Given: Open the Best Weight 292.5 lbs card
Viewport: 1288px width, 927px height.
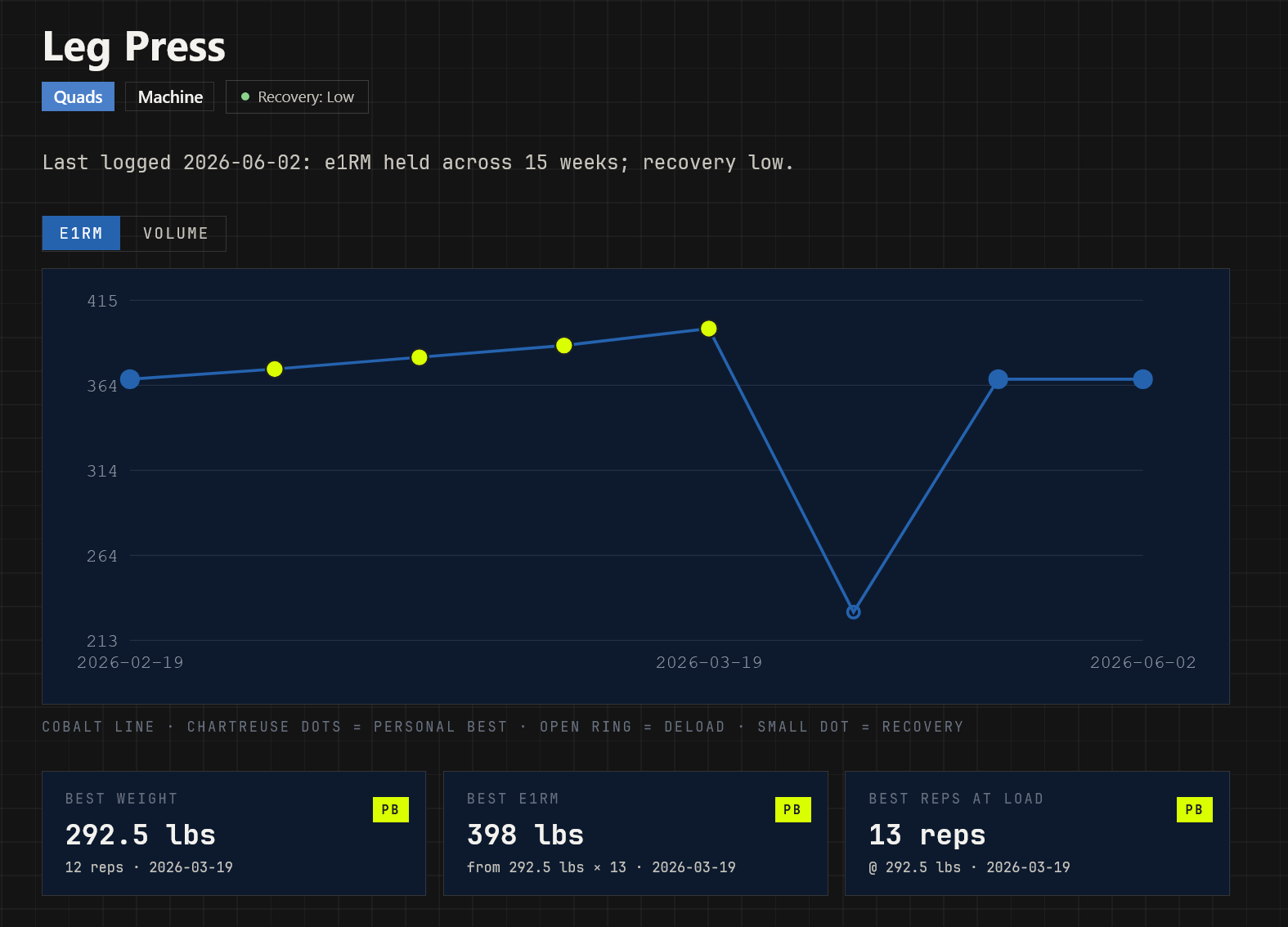Looking at the screenshot, I should tap(234, 833).
